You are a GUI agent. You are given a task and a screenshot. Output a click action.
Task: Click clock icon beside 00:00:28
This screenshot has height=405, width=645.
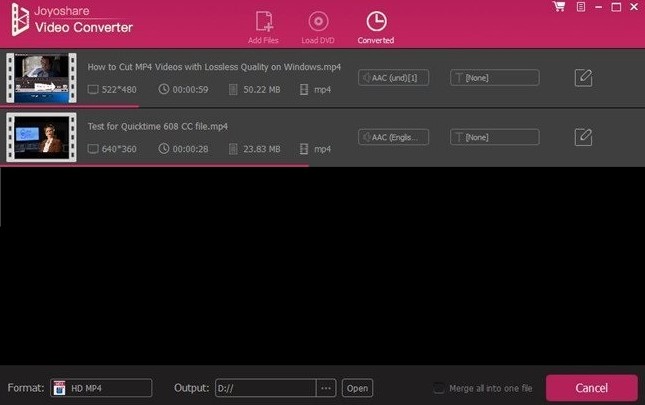(x=164, y=148)
